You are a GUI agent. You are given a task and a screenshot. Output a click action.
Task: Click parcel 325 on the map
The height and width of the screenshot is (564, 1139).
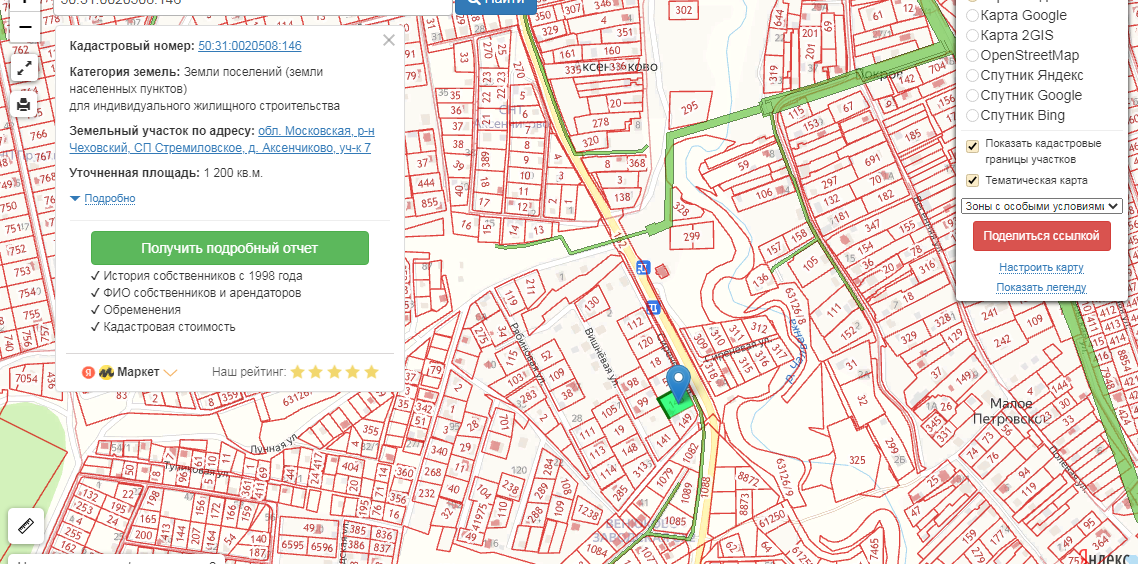858,460
